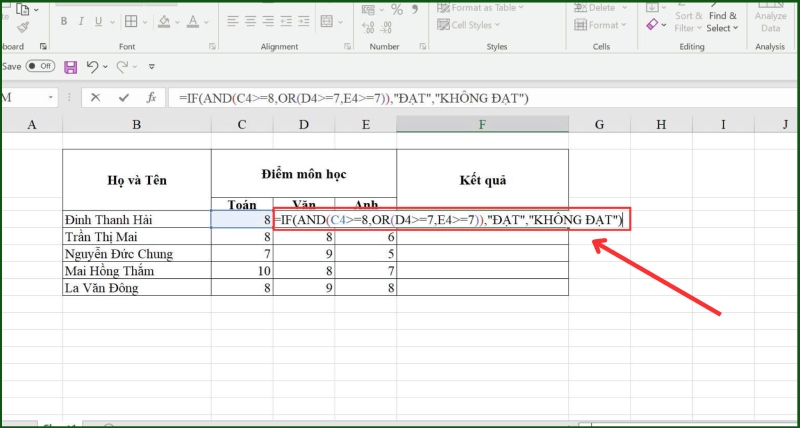
Task: Select column C header
Action: [x=242, y=124]
